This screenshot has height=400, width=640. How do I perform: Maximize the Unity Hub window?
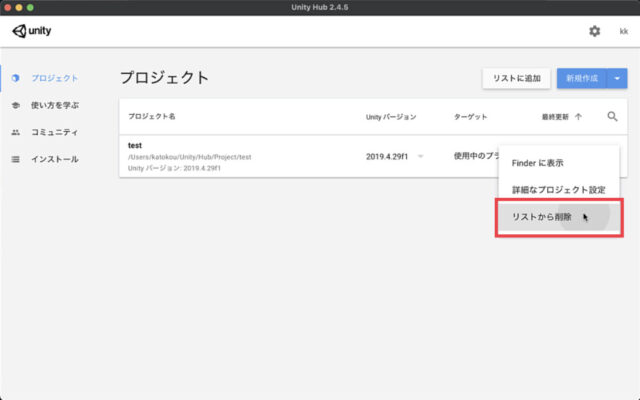coord(30,7)
